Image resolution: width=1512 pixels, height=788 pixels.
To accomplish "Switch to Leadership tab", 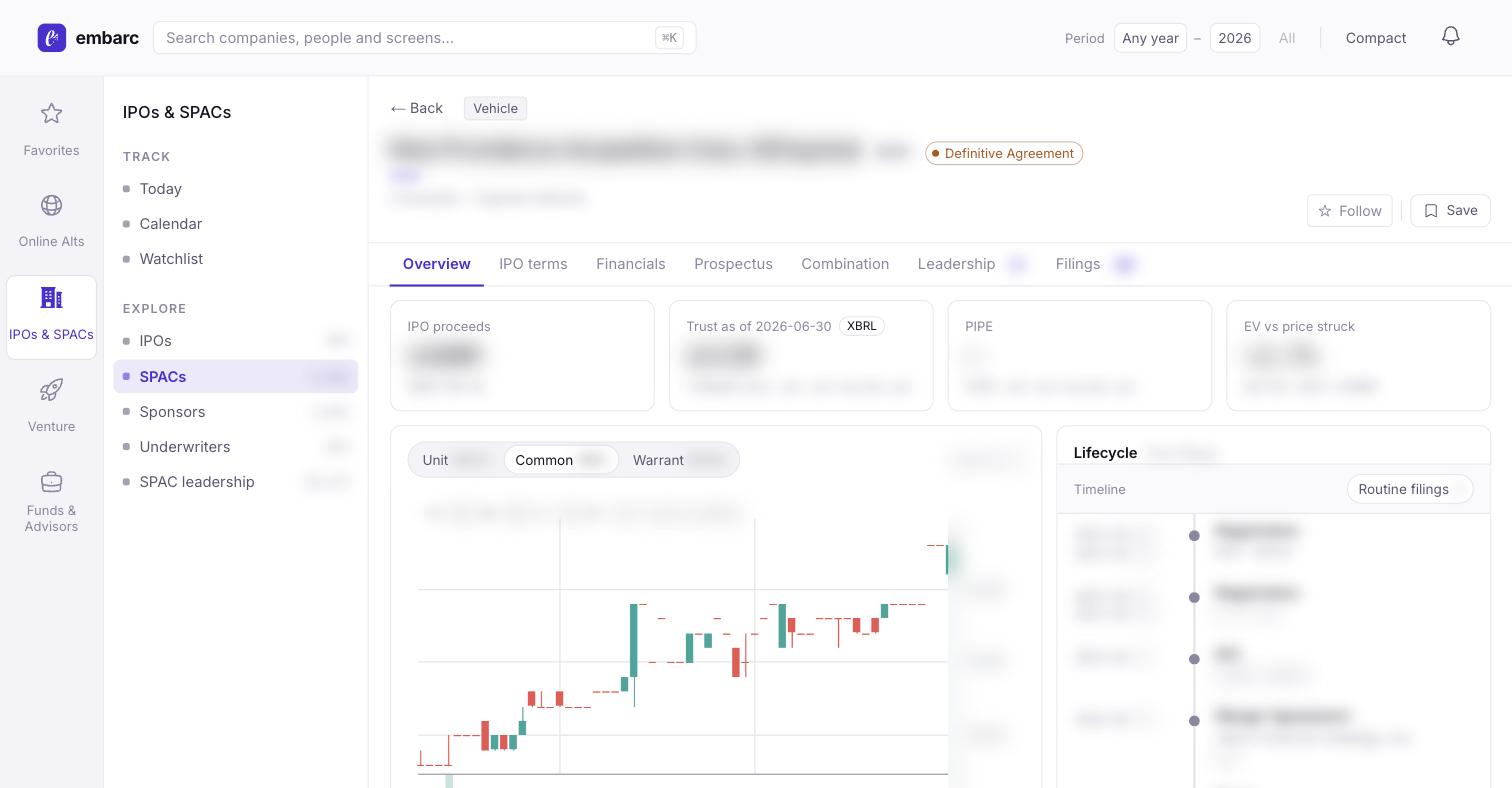I will pyautogui.click(x=972, y=264).
